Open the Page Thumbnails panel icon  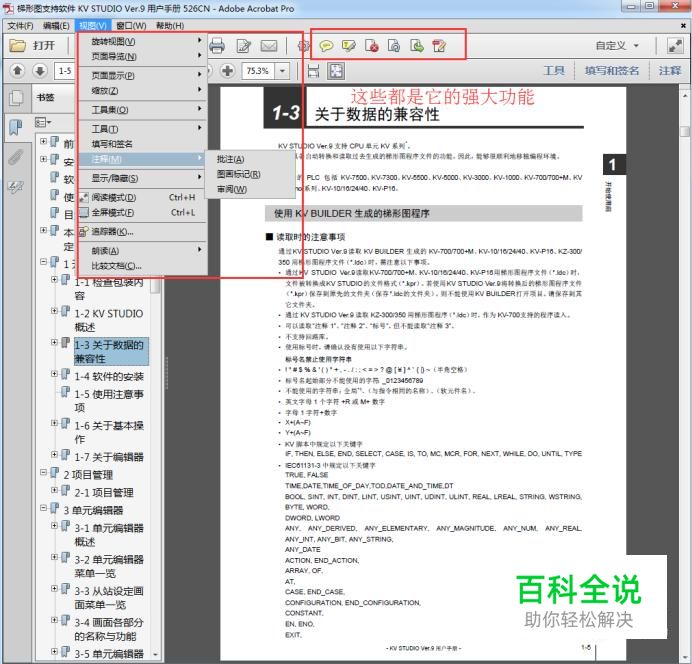[16, 98]
